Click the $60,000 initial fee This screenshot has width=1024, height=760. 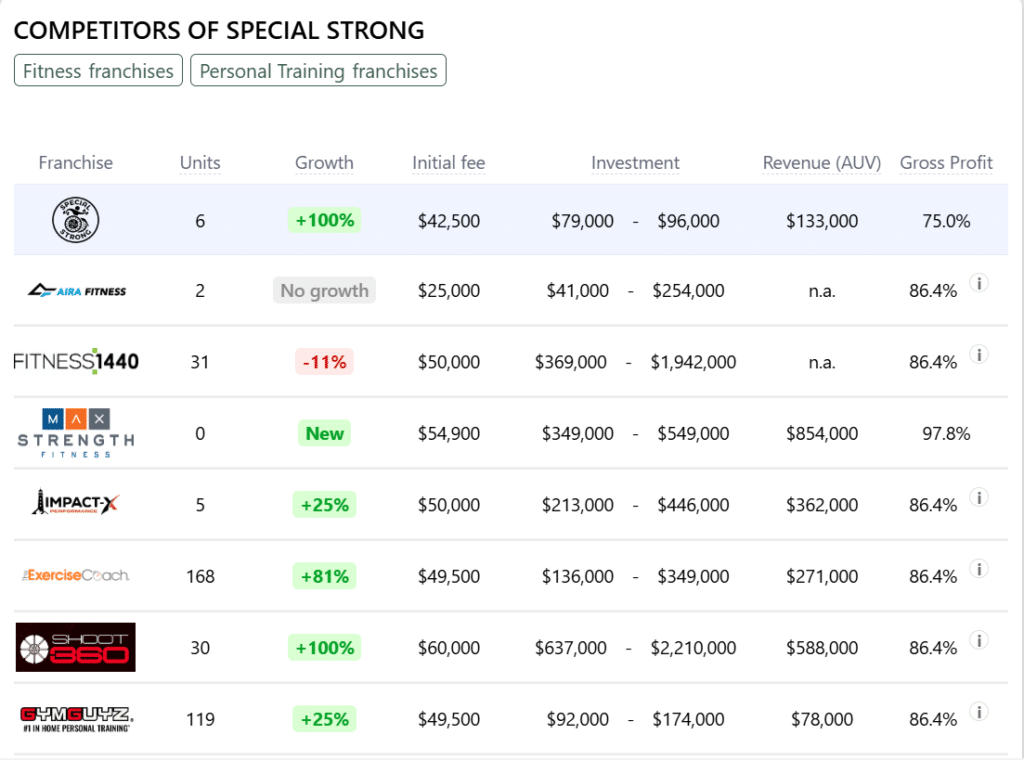click(449, 648)
